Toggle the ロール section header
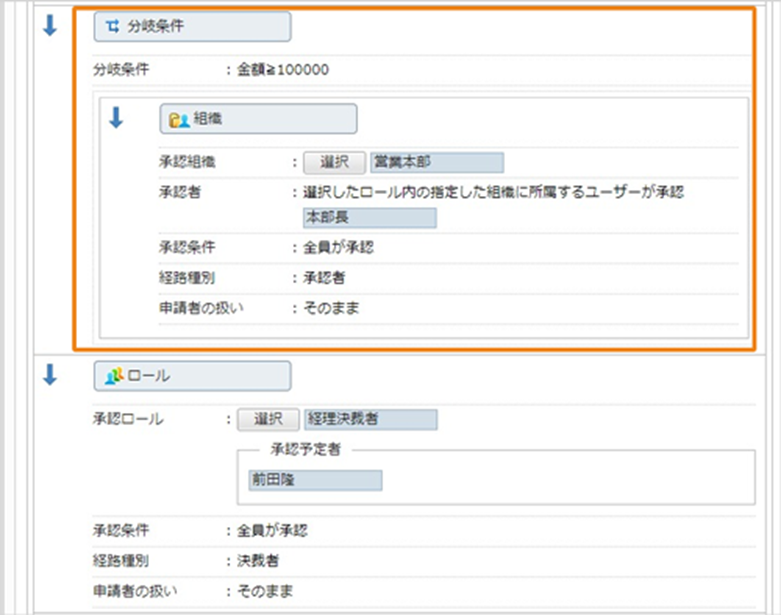The image size is (781, 615). (192, 376)
